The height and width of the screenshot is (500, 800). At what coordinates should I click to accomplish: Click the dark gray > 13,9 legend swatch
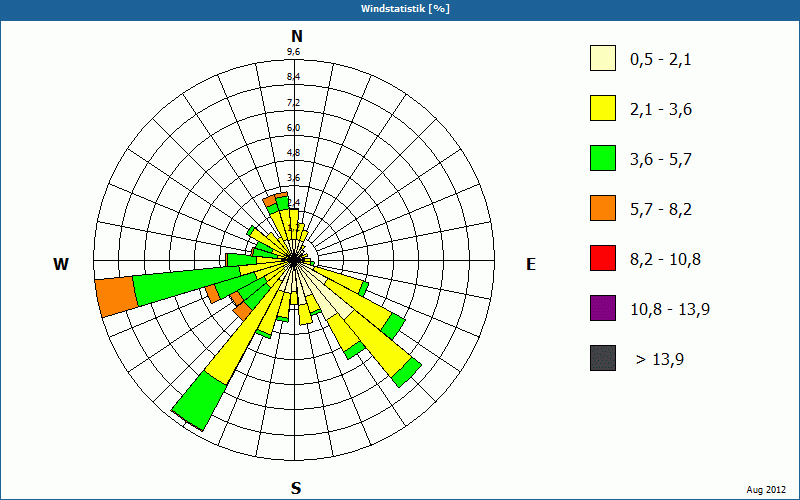pos(603,358)
